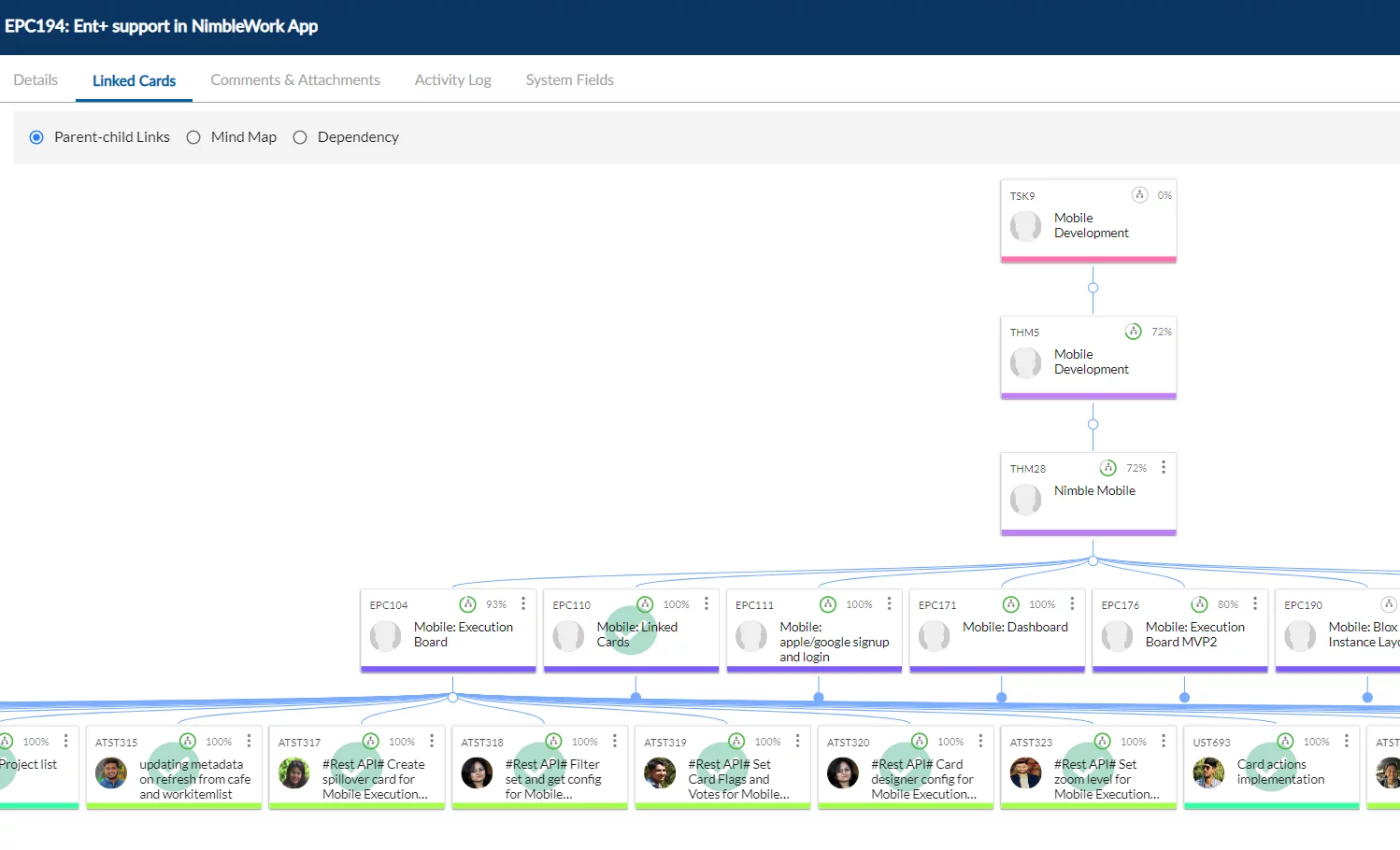Open the Comments & Attachments tab
Viewport: 1400px width, 850px height.
[295, 79]
